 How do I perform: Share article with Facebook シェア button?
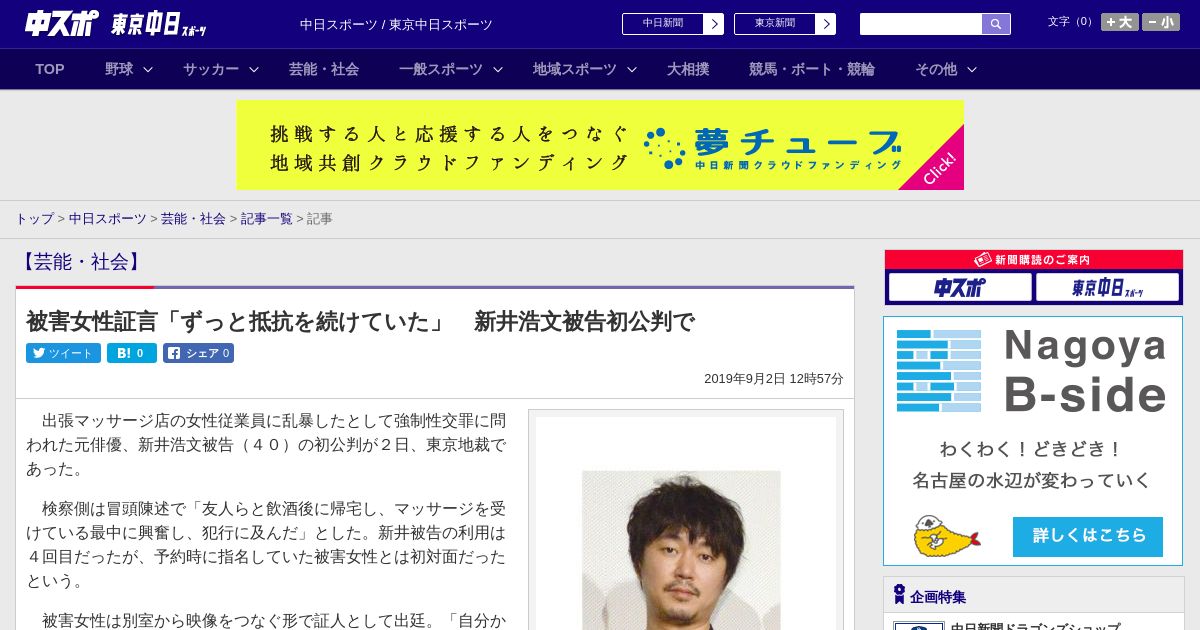point(198,353)
